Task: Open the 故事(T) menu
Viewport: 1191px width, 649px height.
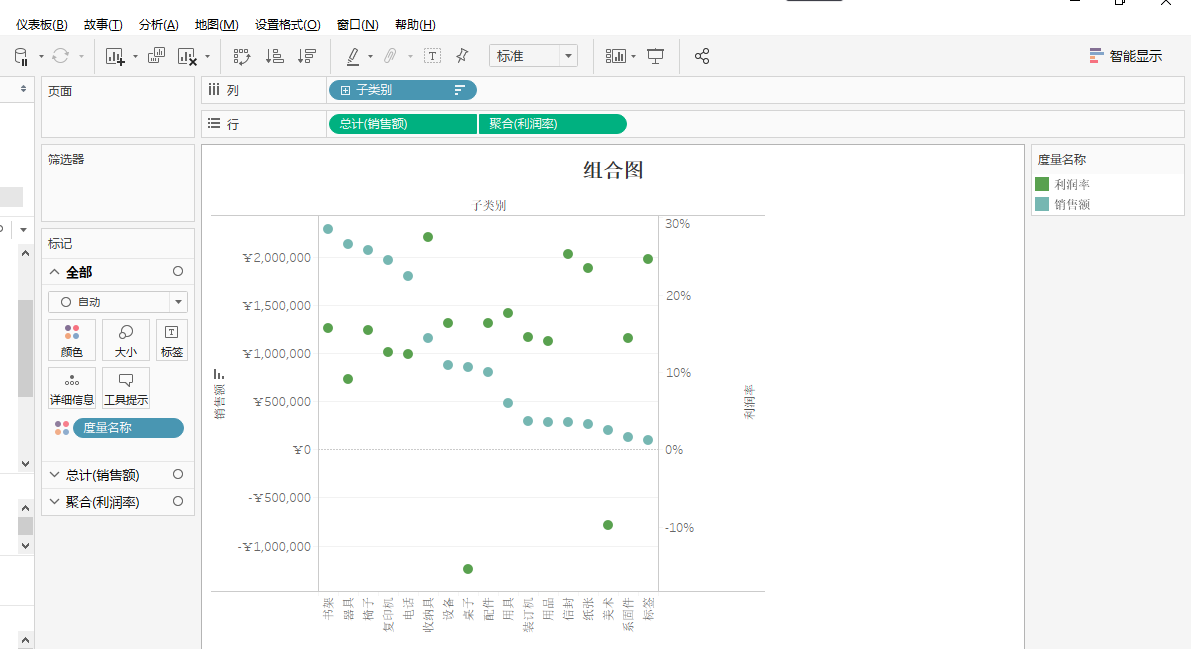Action: click(x=103, y=24)
